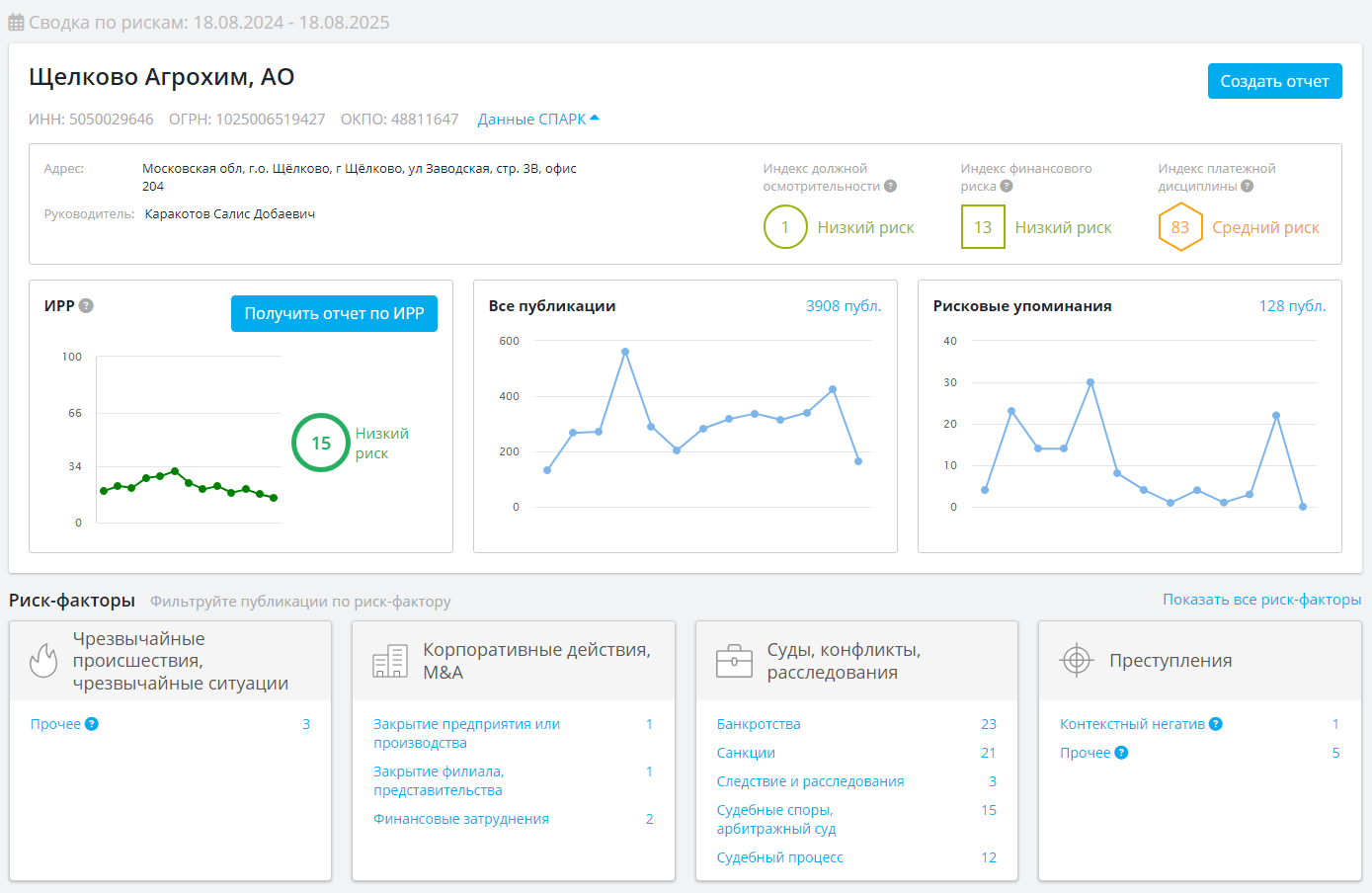Click the flame icon for emergencies category
Viewport: 1372px width, 893px height.
click(x=43, y=660)
